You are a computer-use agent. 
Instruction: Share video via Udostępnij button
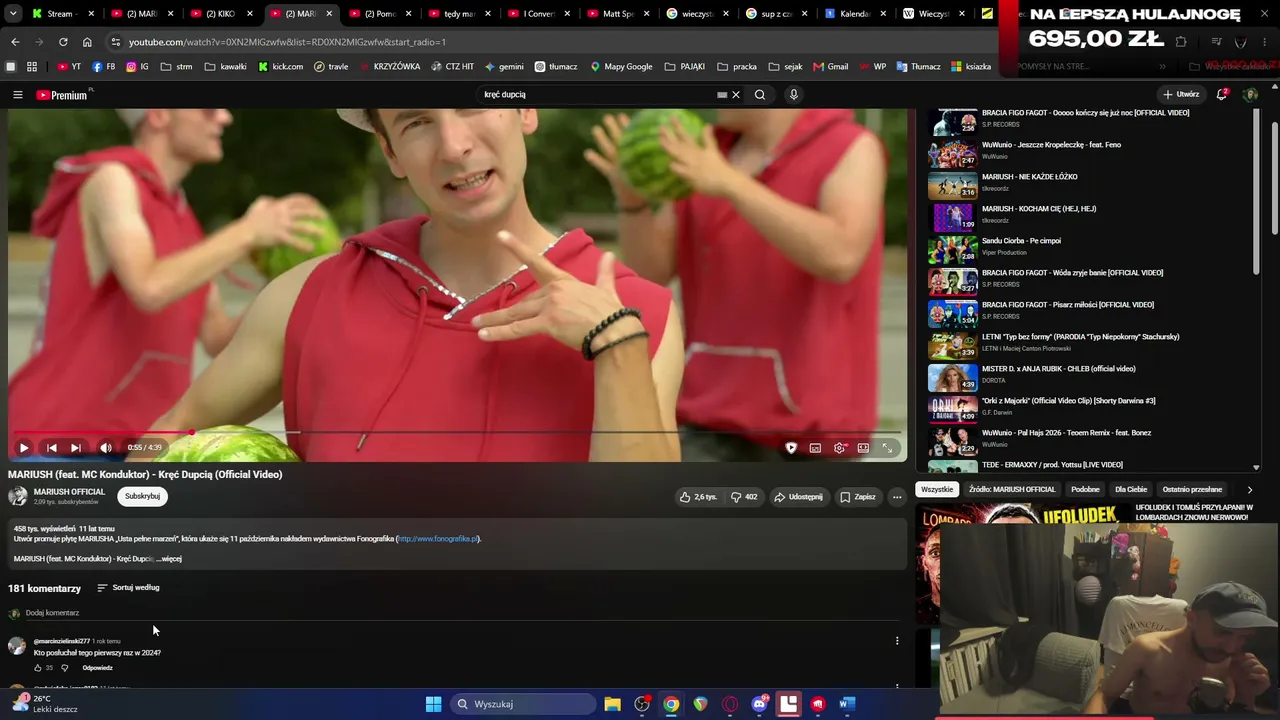[x=798, y=497]
